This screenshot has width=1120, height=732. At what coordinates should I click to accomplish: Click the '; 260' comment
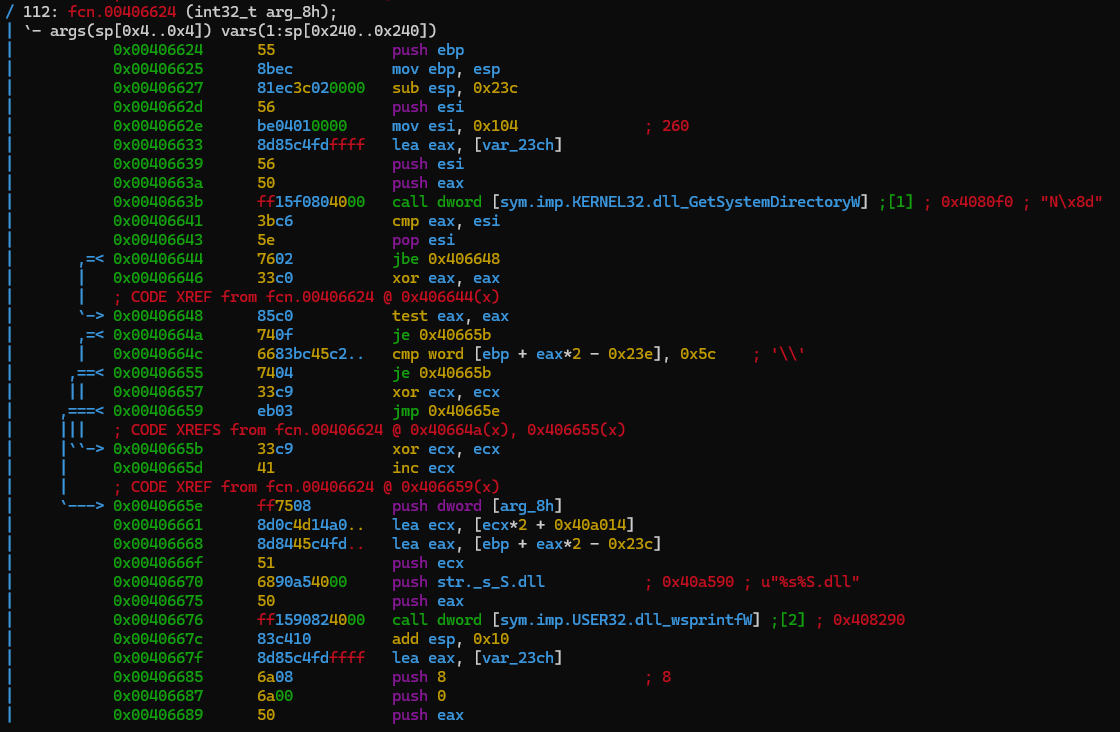(667, 126)
